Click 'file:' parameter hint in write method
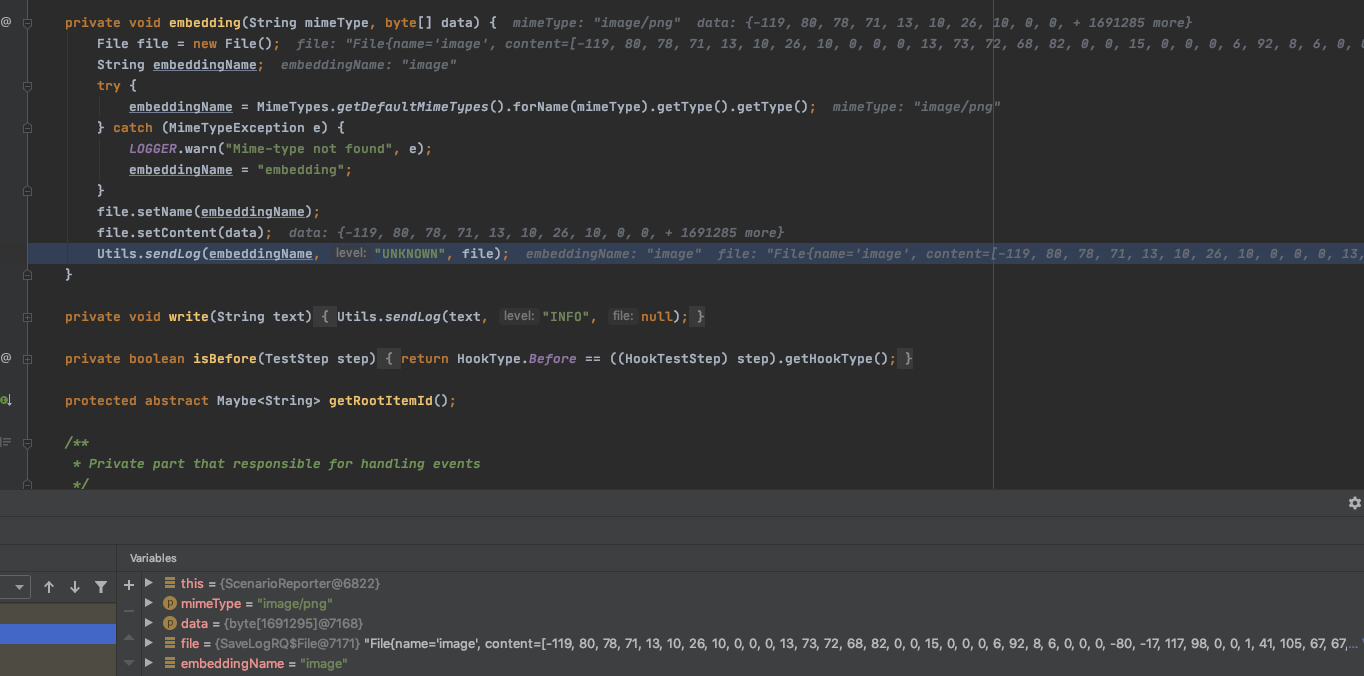Image resolution: width=1364 pixels, height=676 pixels. [x=623, y=316]
